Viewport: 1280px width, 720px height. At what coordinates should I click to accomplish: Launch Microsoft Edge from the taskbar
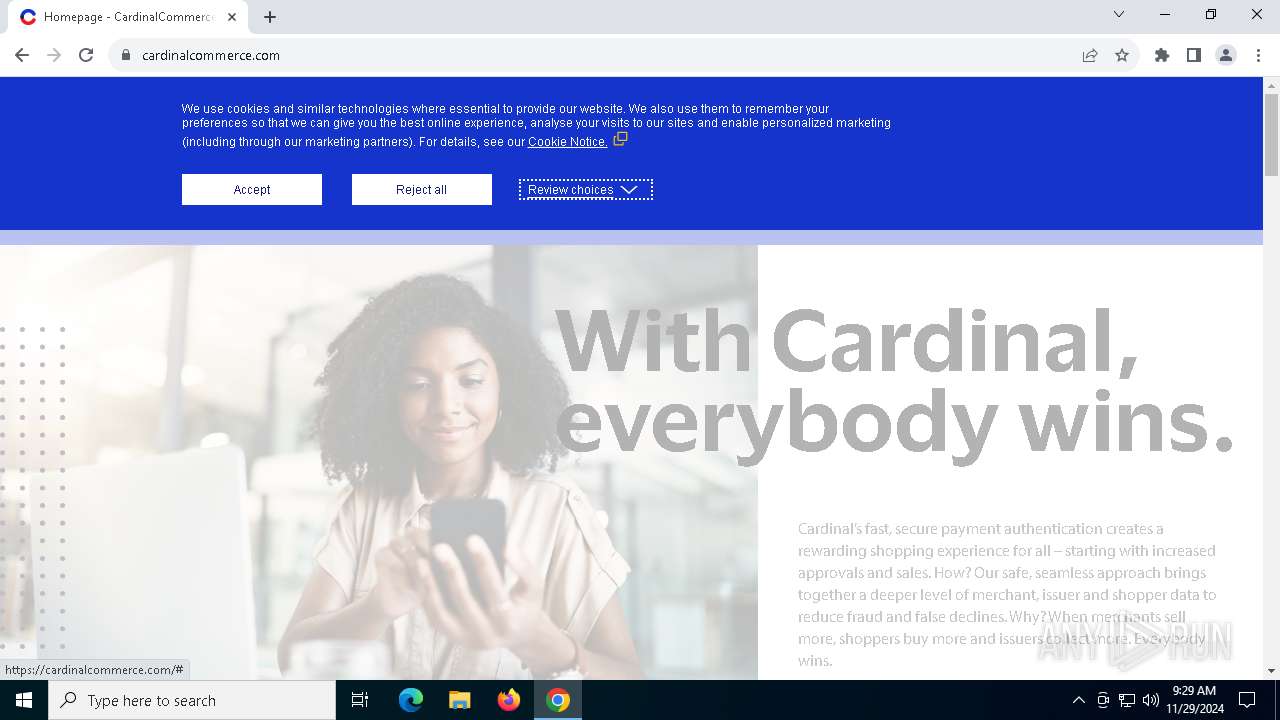pos(411,700)
